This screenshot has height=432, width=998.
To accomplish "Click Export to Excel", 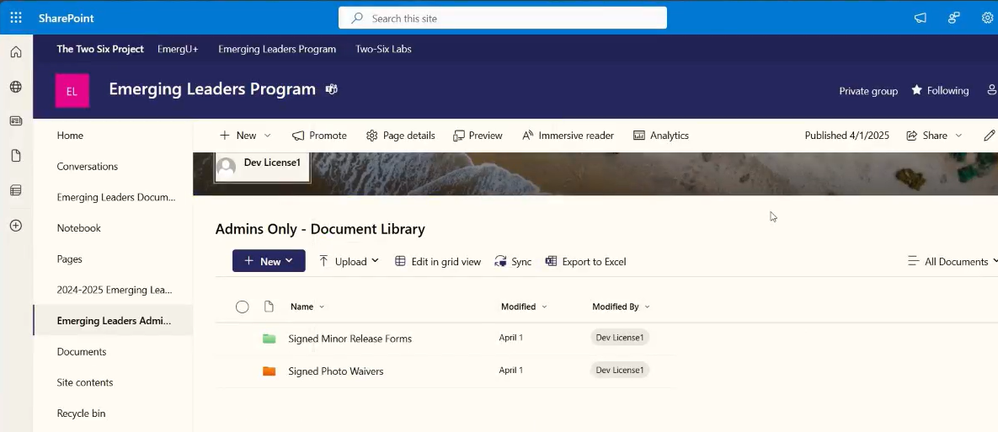I will click(586, 261).
